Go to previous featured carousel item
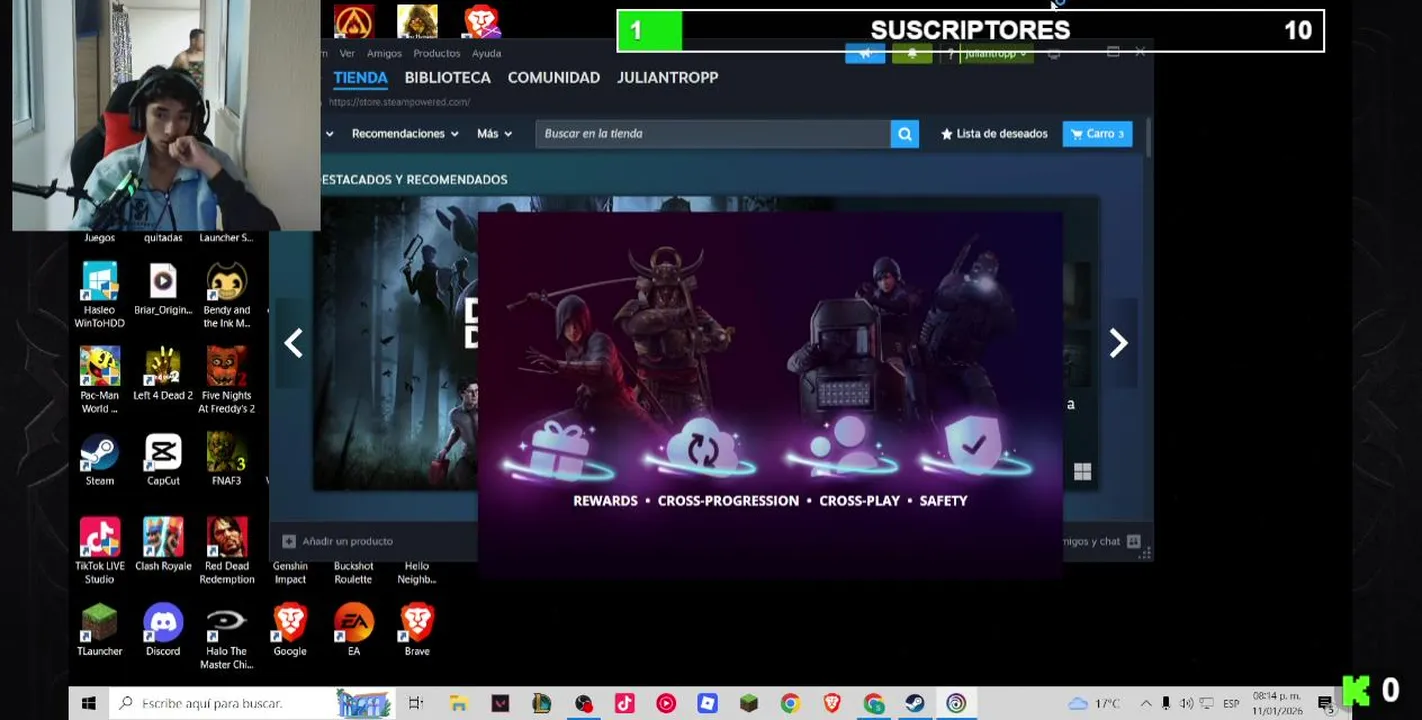Image resolution: width=1422 pixels, height=720 pixels. (293, 343)
